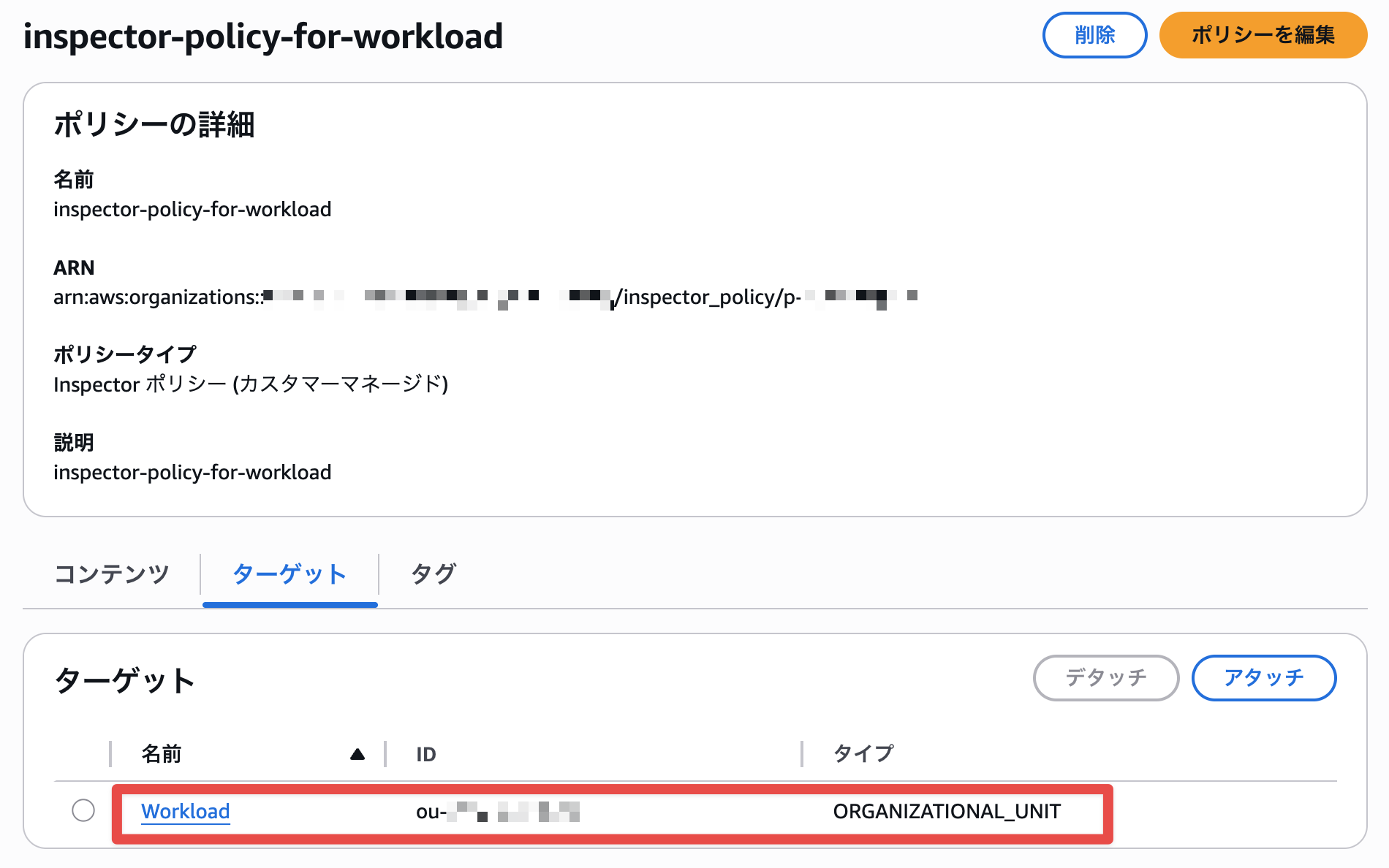This screenshot has width=1389, height=868.
Task: Click the ou- ID cell value
Action: click(x=497, y=812)
